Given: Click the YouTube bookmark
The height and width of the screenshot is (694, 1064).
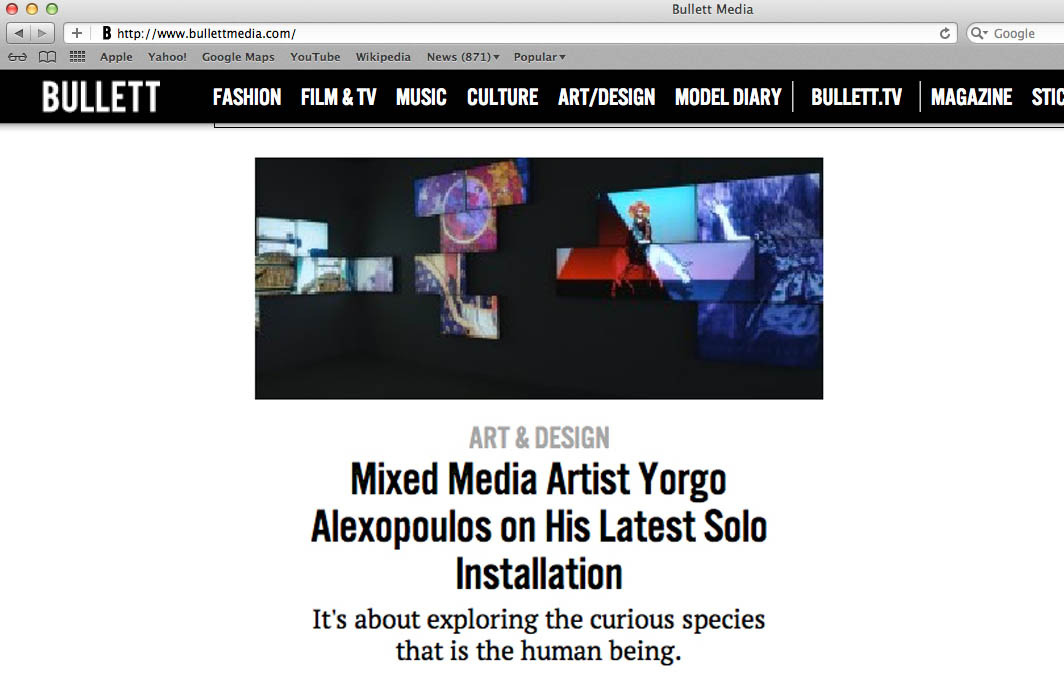Looking at the screenshot, I should coord(315,57).
